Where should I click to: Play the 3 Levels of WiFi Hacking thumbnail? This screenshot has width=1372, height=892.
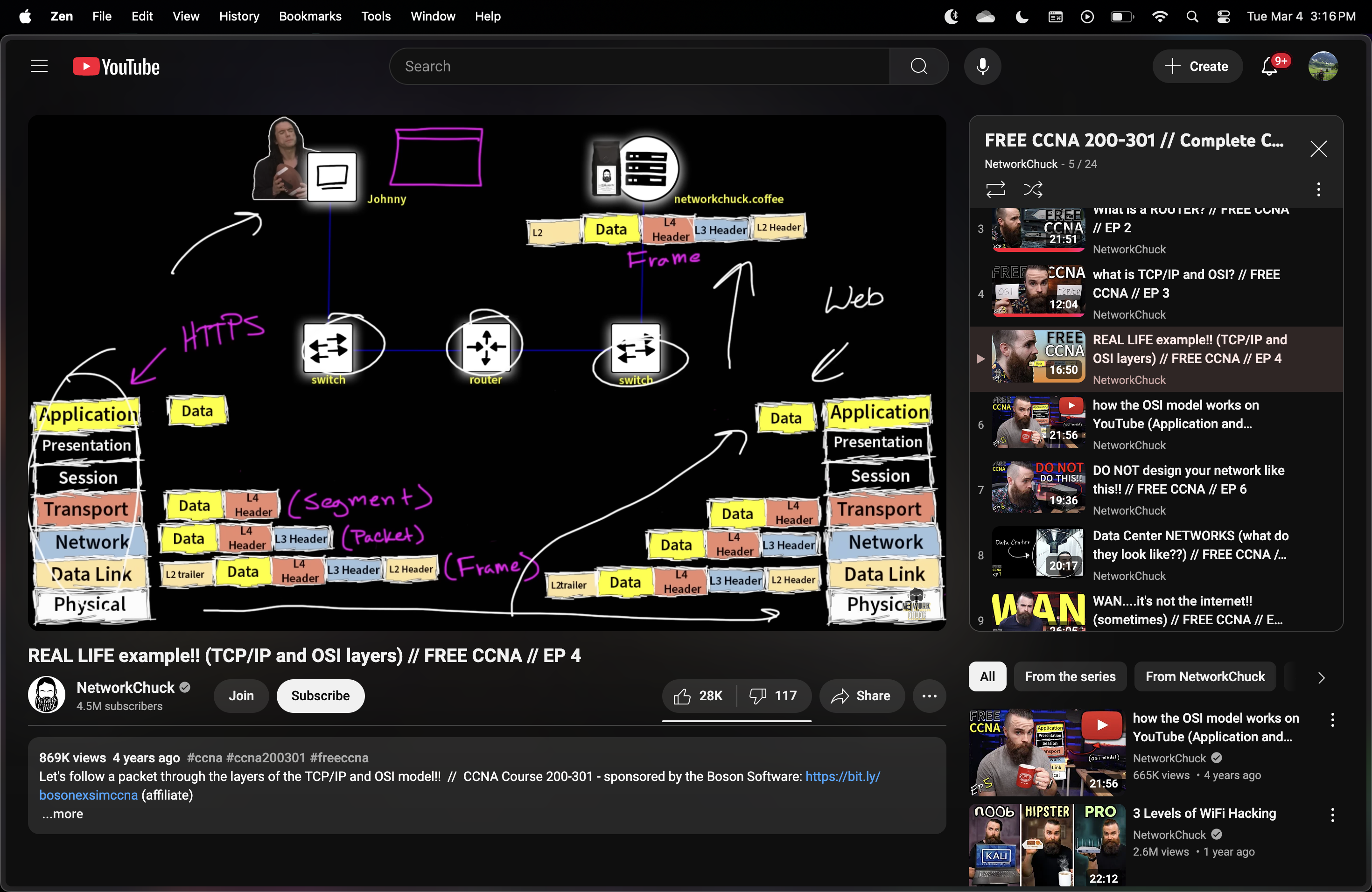[x=1046, y=844]
